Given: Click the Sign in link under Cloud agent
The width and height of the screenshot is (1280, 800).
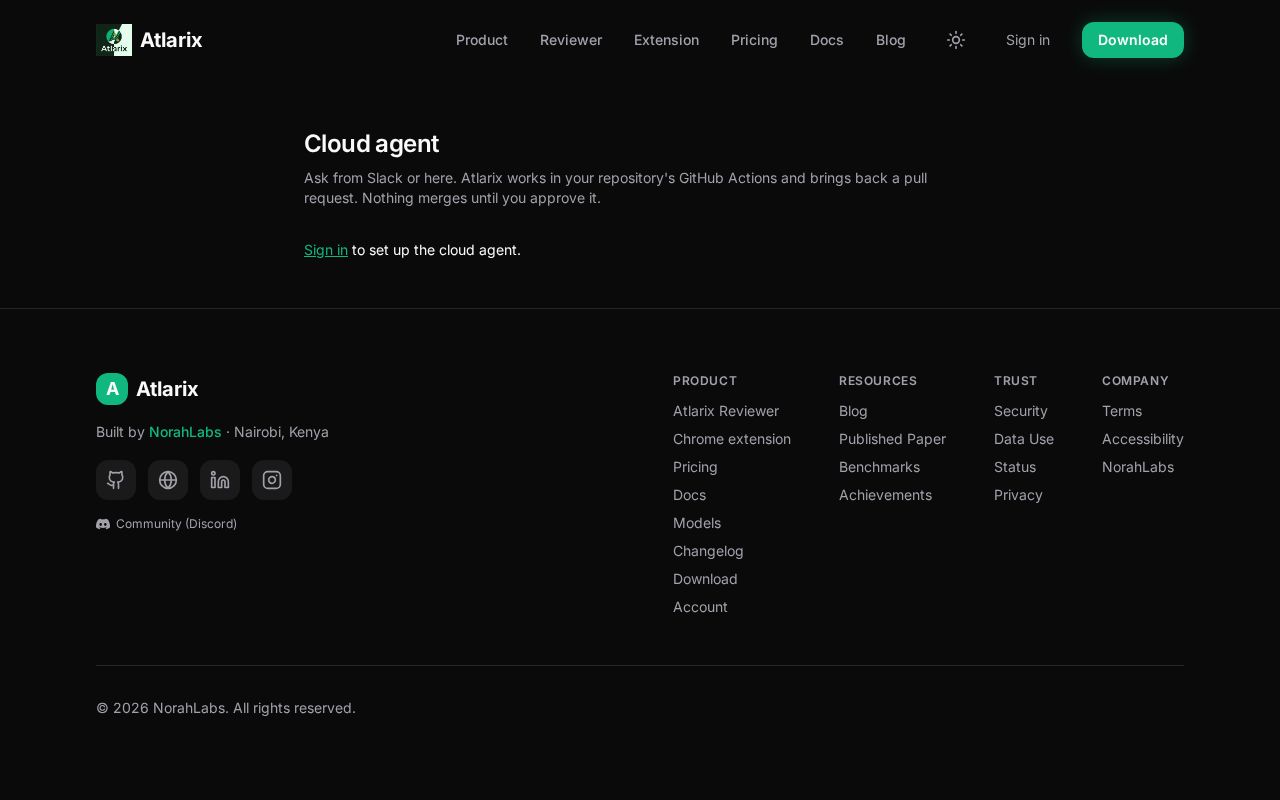Looking at the screenshot, I should [326, 250].
